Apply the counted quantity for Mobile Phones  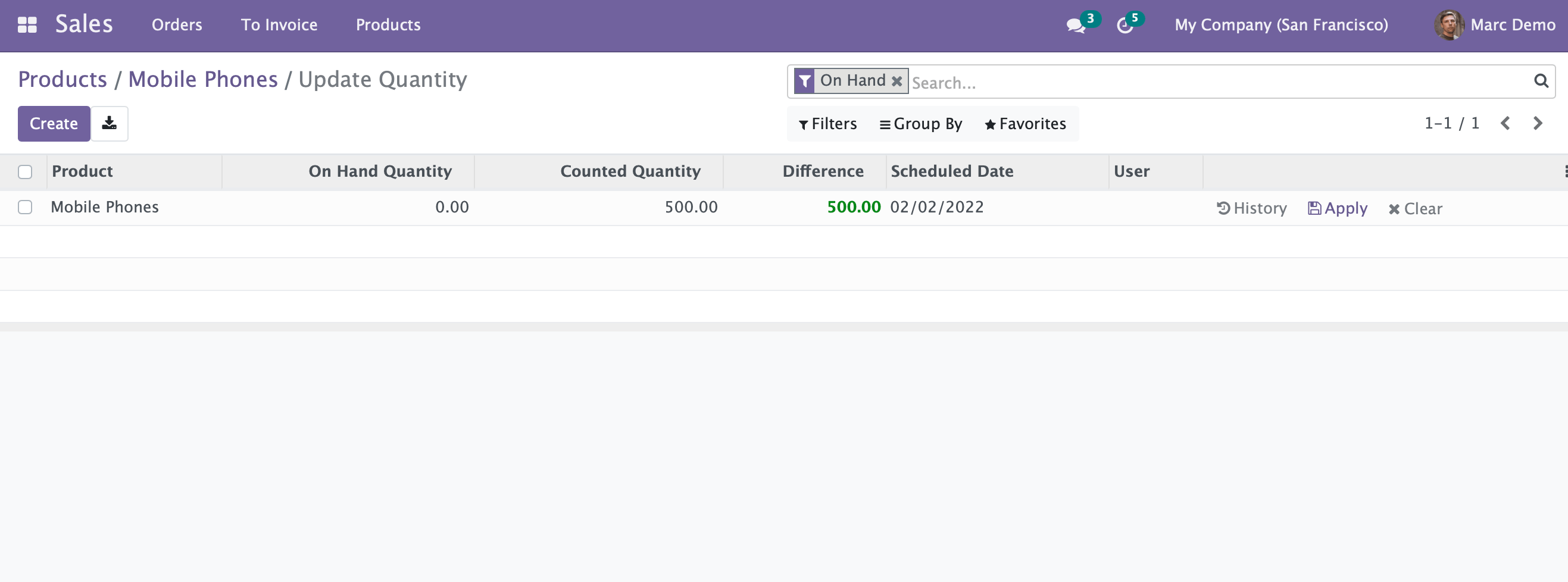click(1337, 209)
